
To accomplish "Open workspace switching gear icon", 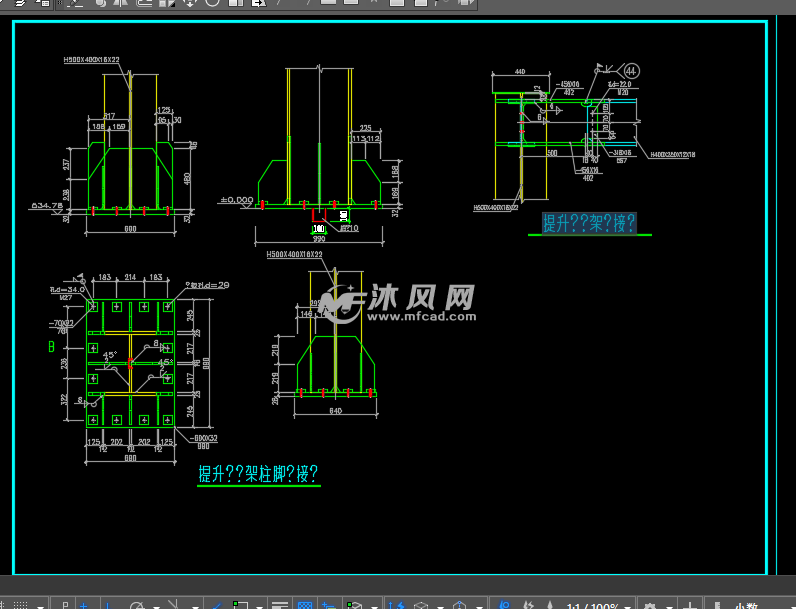I will coord(651,606).
